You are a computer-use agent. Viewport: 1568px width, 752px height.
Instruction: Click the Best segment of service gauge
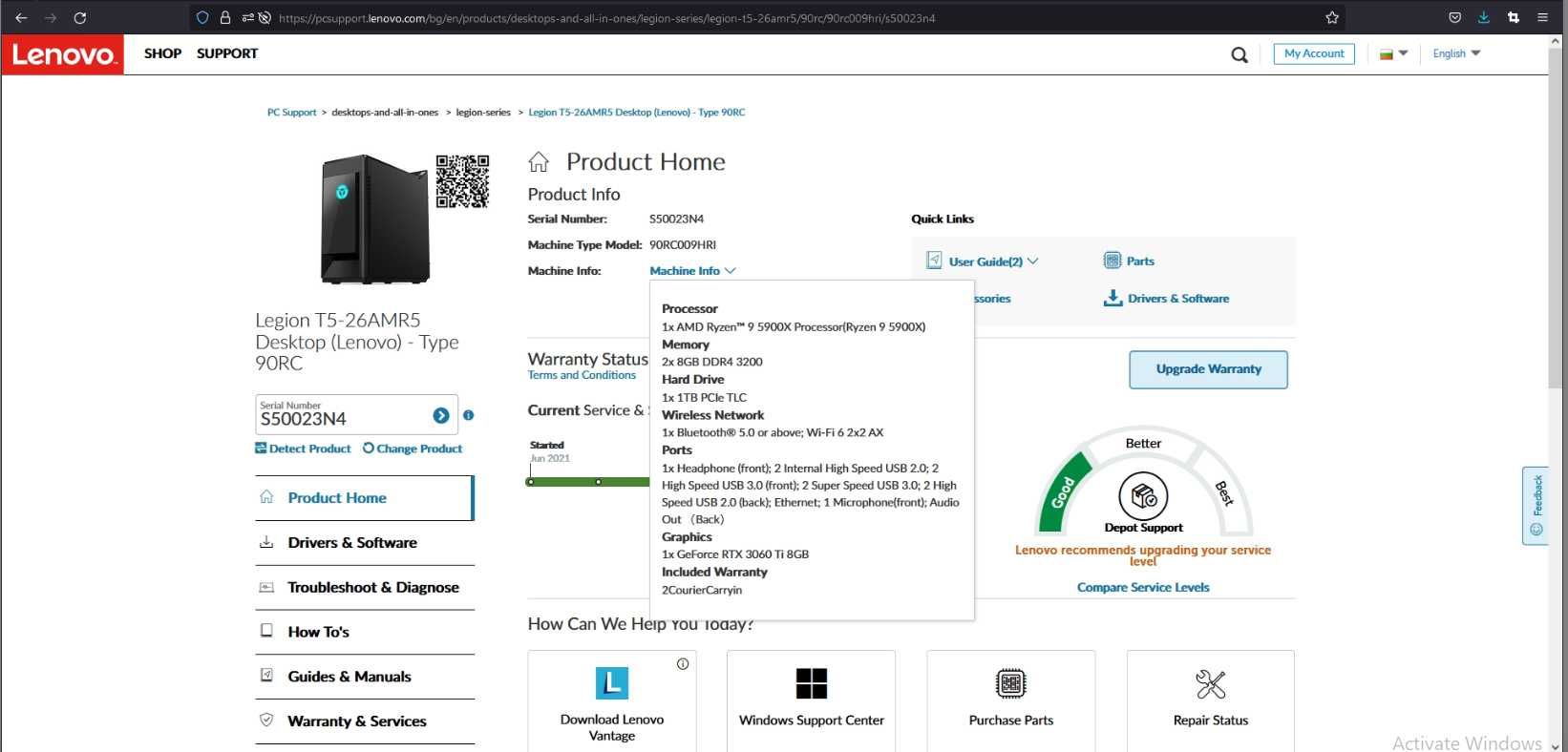pyautogui.click(x=1224, y=492)
